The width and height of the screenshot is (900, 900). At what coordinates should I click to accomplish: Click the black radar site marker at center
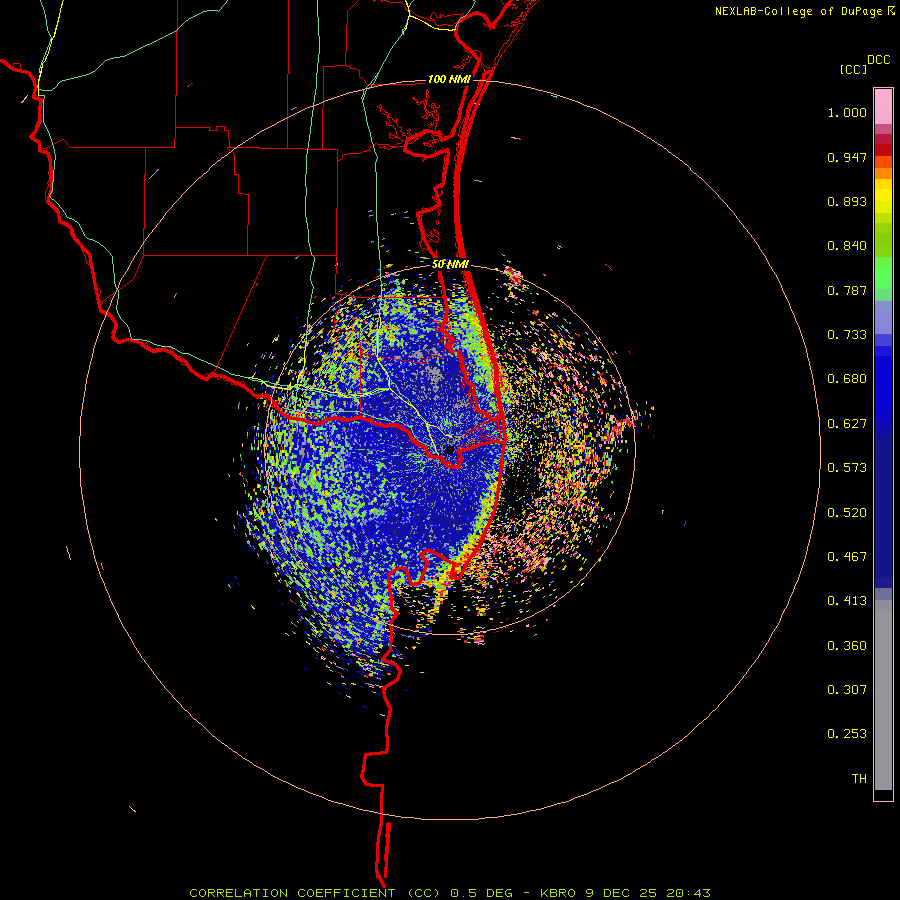(449, 449)
